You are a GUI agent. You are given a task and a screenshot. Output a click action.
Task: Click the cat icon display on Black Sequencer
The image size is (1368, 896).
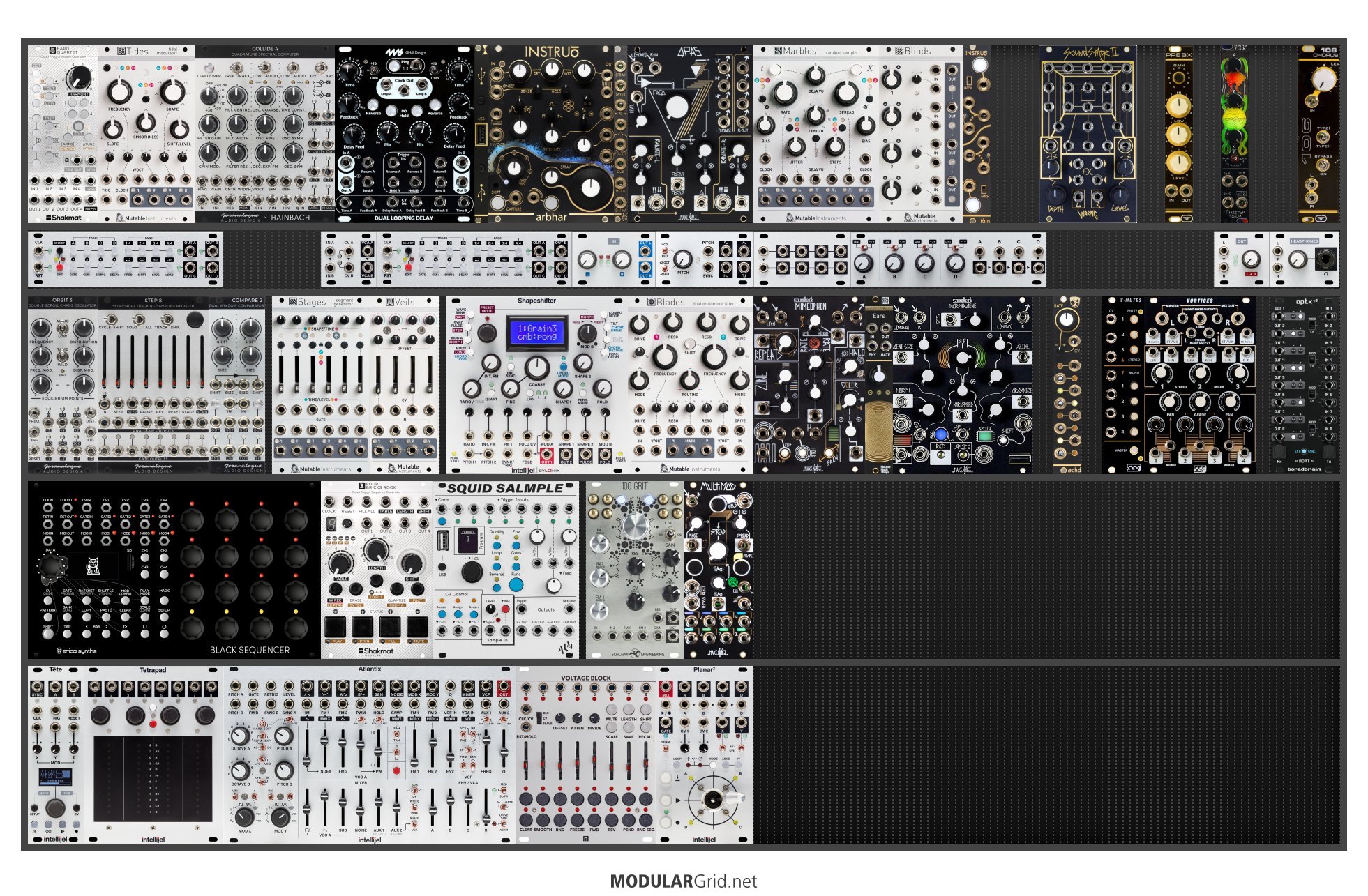(93, 565)
